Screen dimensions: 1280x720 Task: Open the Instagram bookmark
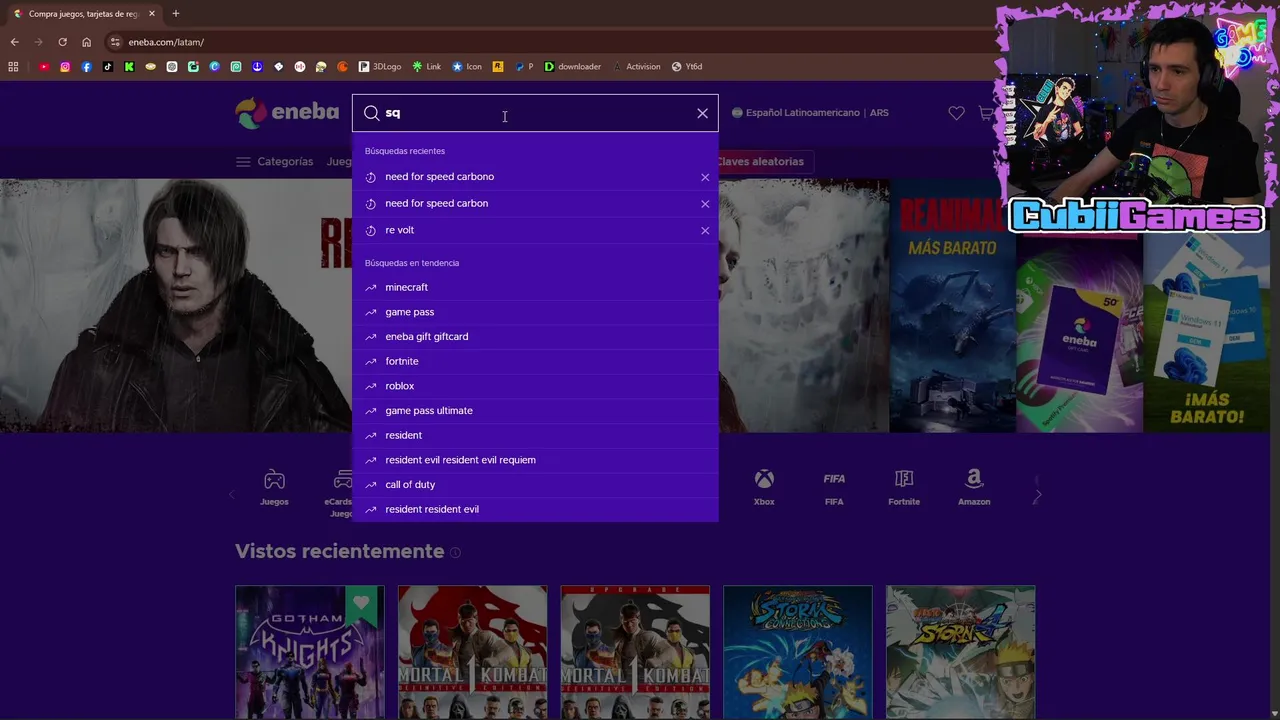pyautogui.click(x=65, y=67)
